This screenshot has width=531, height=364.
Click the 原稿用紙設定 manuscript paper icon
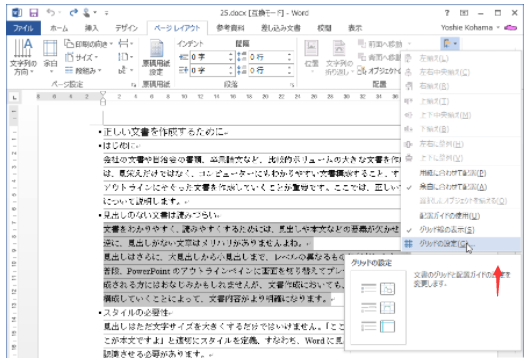(156, 57)
